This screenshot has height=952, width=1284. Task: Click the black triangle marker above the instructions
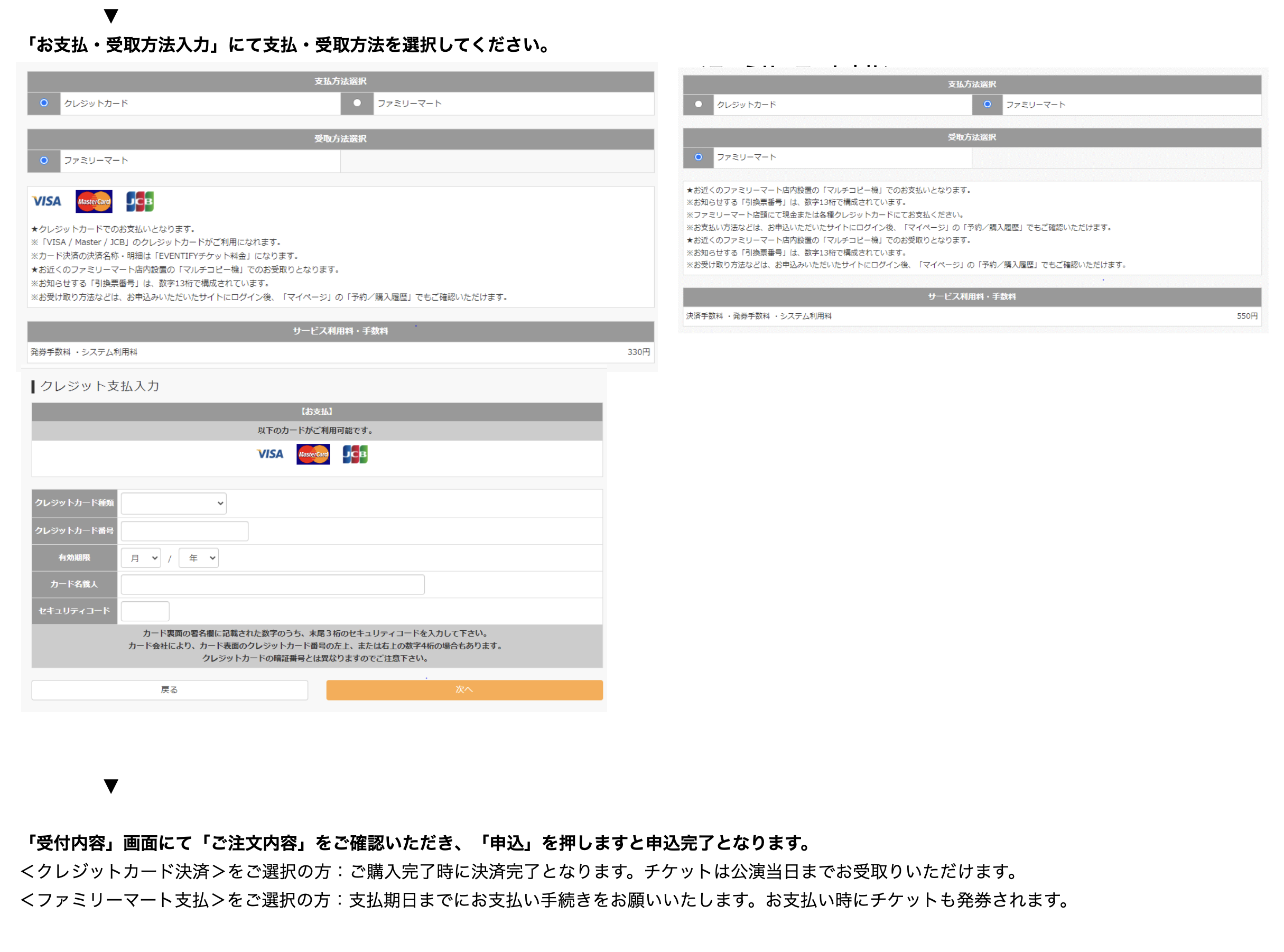point(110,15)
